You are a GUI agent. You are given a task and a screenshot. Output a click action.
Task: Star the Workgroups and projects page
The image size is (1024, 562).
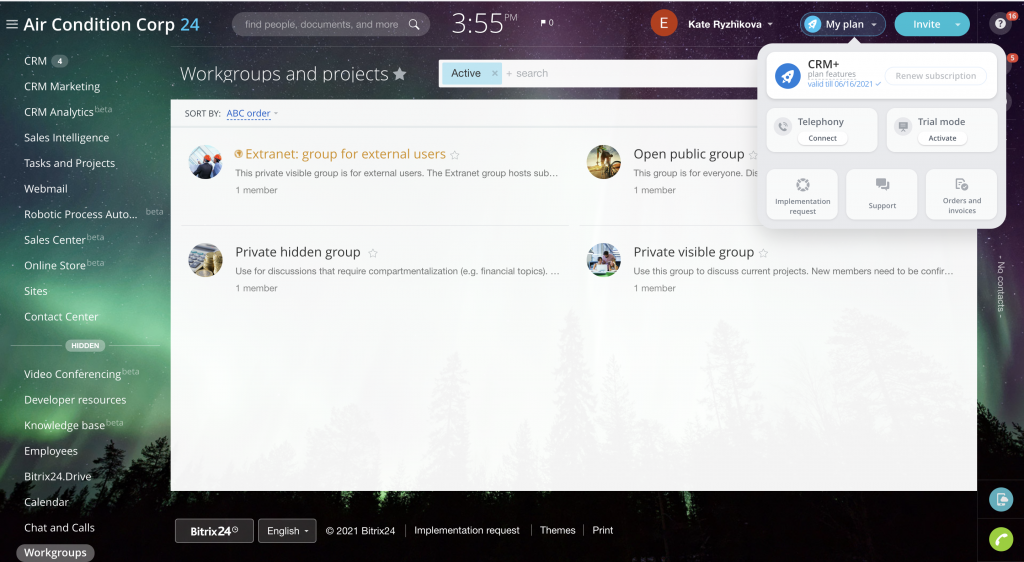[x=400, y=74]
